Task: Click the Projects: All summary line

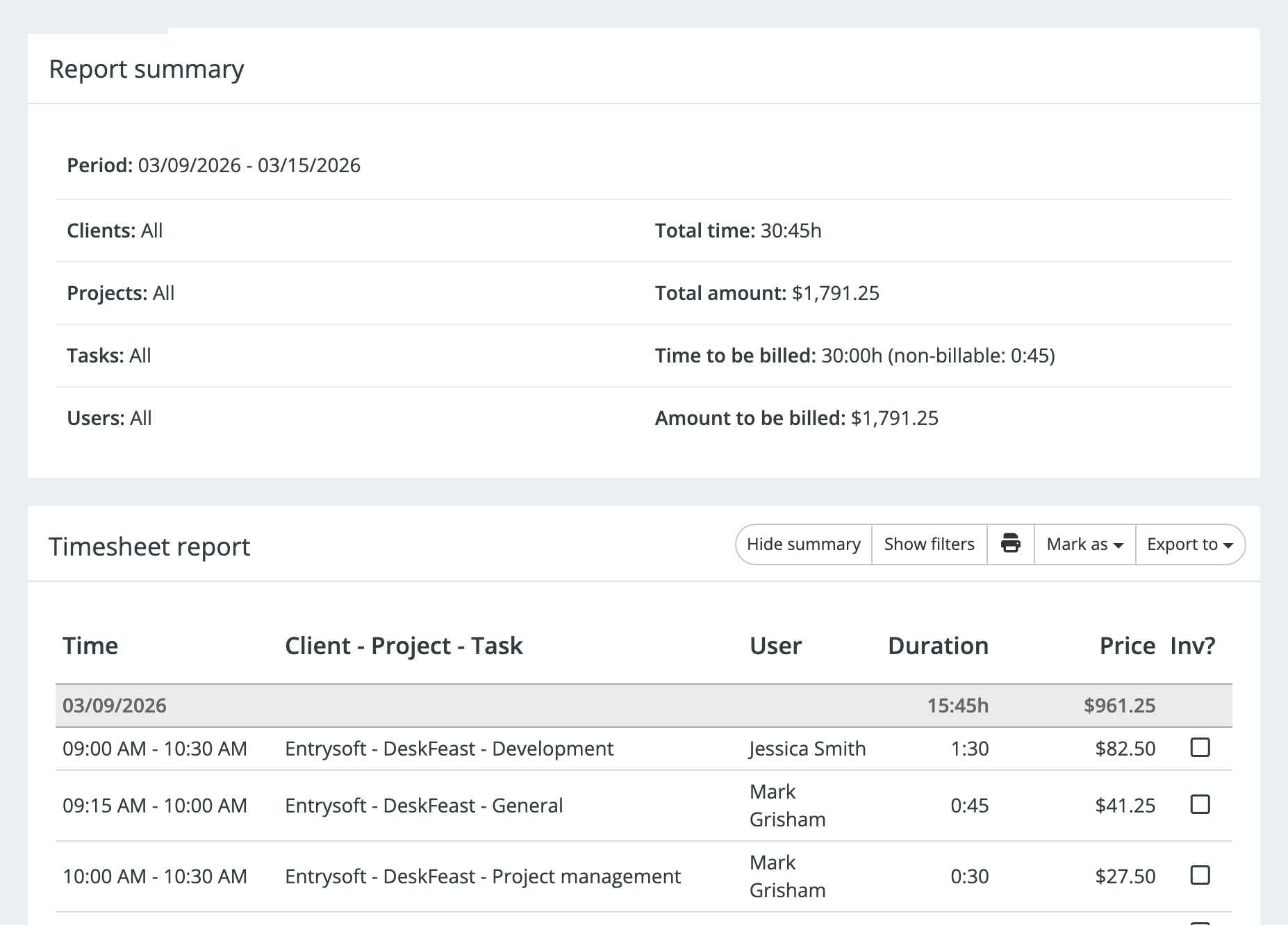Action: (x=120, y=293)
